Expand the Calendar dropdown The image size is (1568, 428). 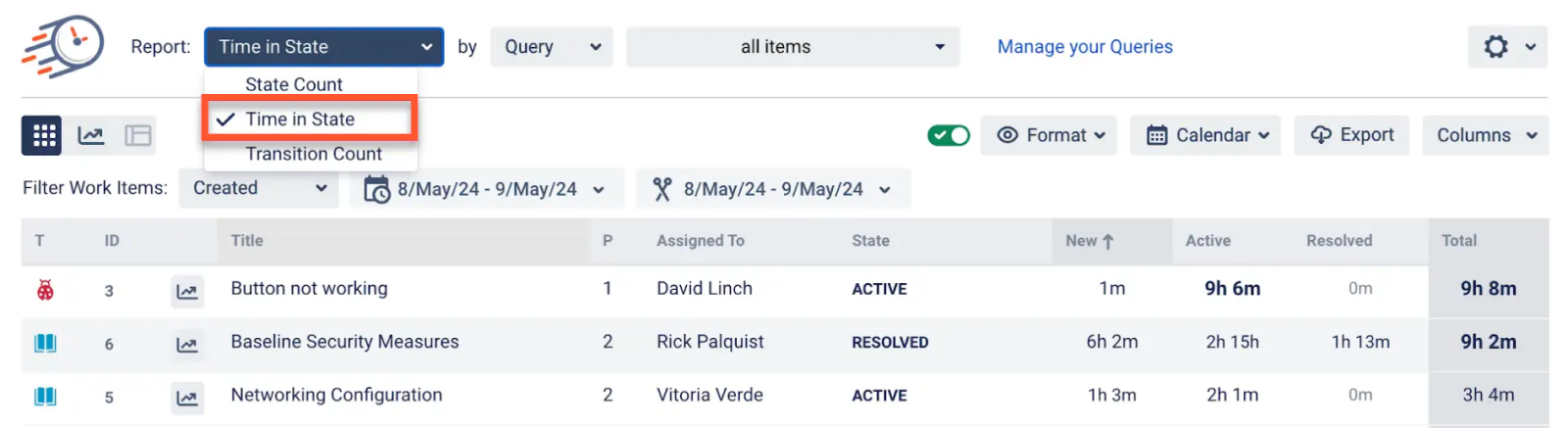1207,135
